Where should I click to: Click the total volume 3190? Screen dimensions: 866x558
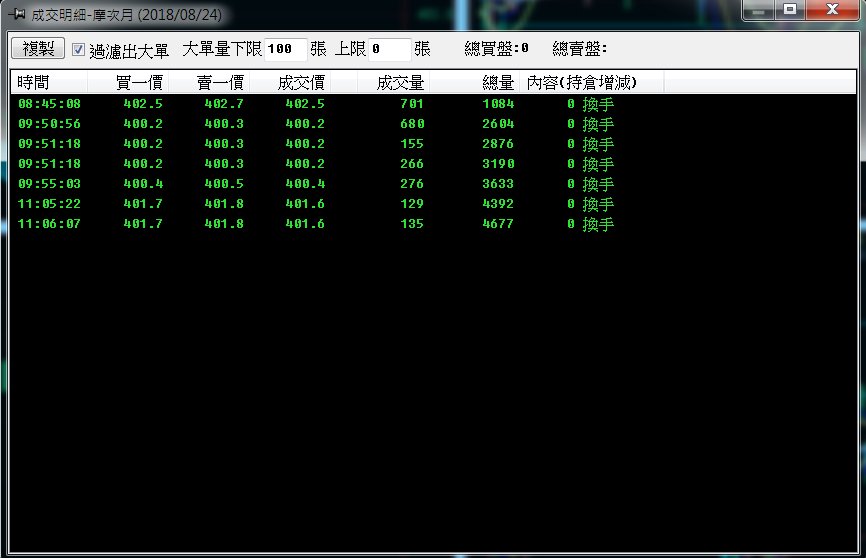(x=498, y=164)
